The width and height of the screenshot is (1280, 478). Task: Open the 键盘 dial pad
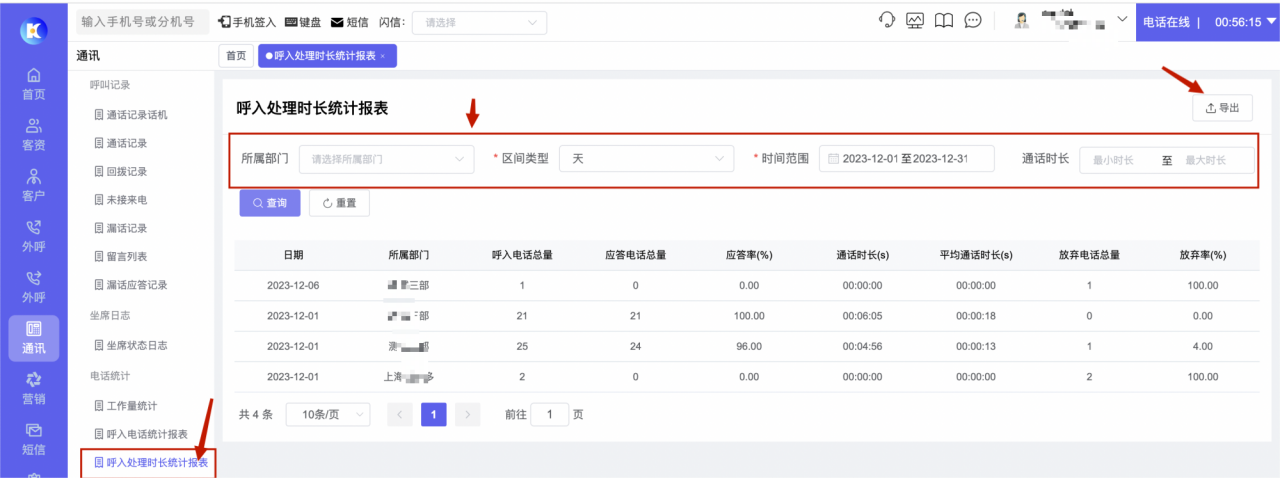(303, 22)
